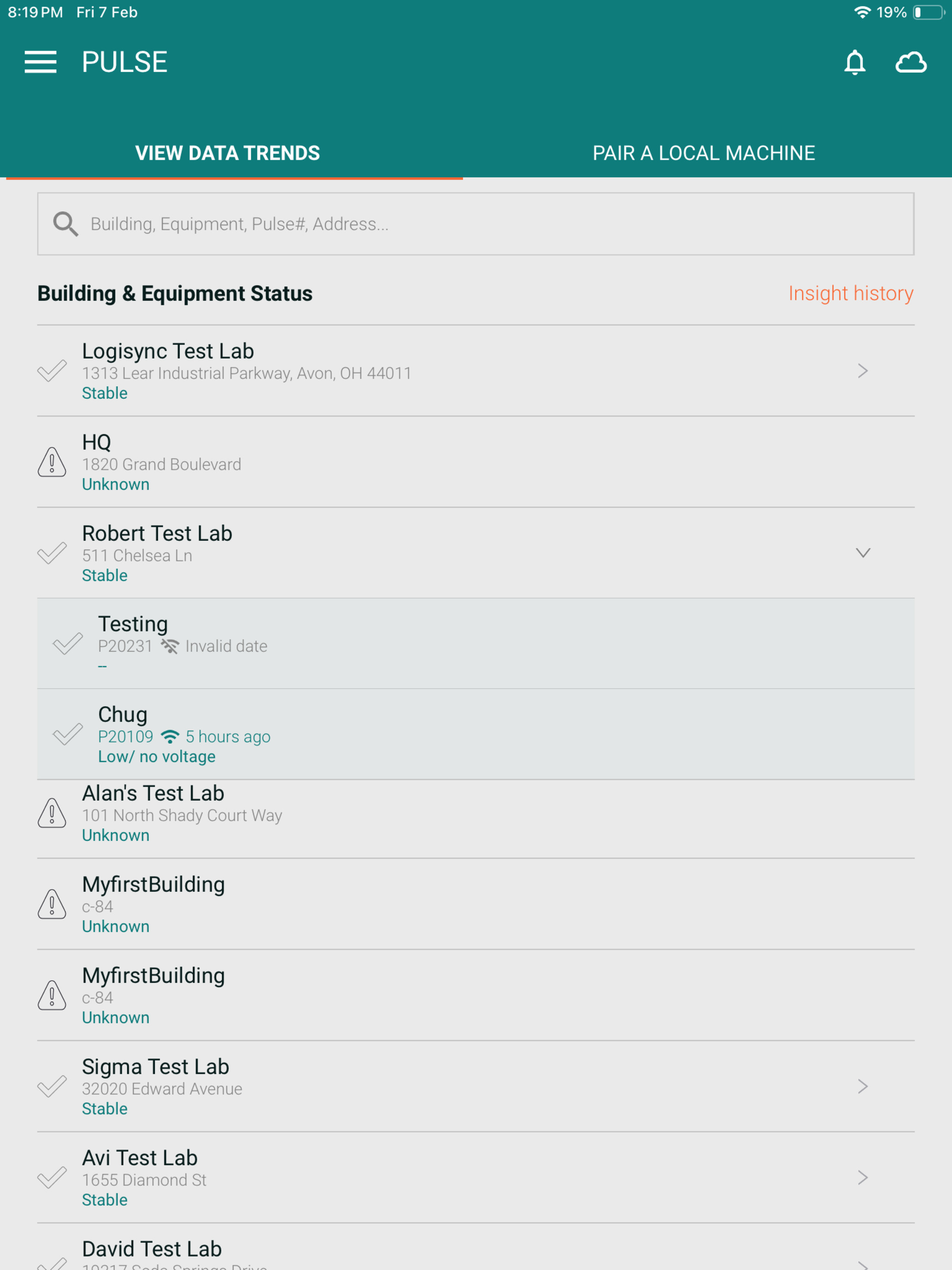Tap the Stable status under Sigma Test Lab
Screen dimensions: 952x1270
104,1108
